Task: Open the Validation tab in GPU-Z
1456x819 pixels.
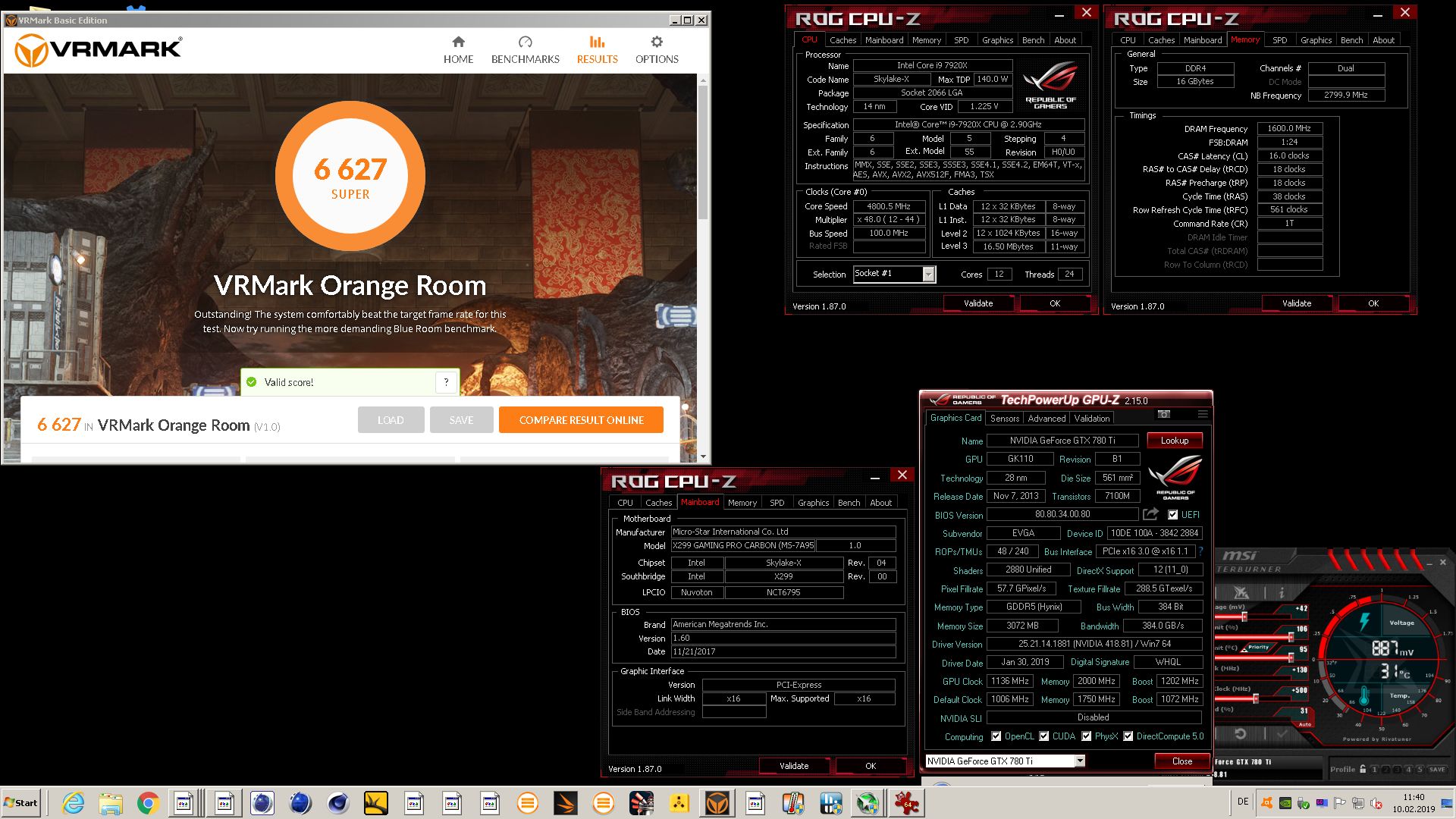Action: (x=1092, y=418)
